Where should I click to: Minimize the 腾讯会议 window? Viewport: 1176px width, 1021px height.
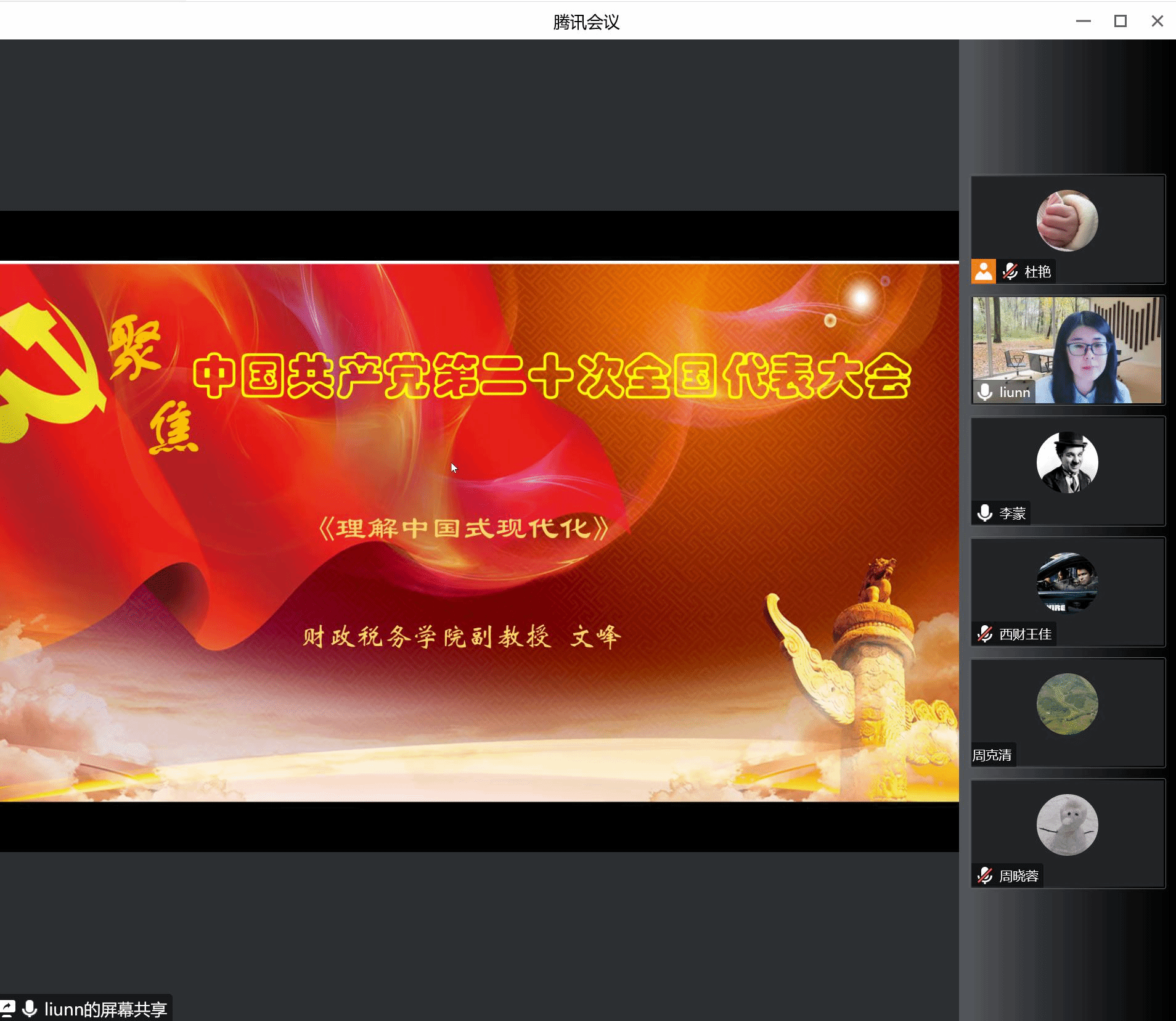click(x=1083, y=22)
